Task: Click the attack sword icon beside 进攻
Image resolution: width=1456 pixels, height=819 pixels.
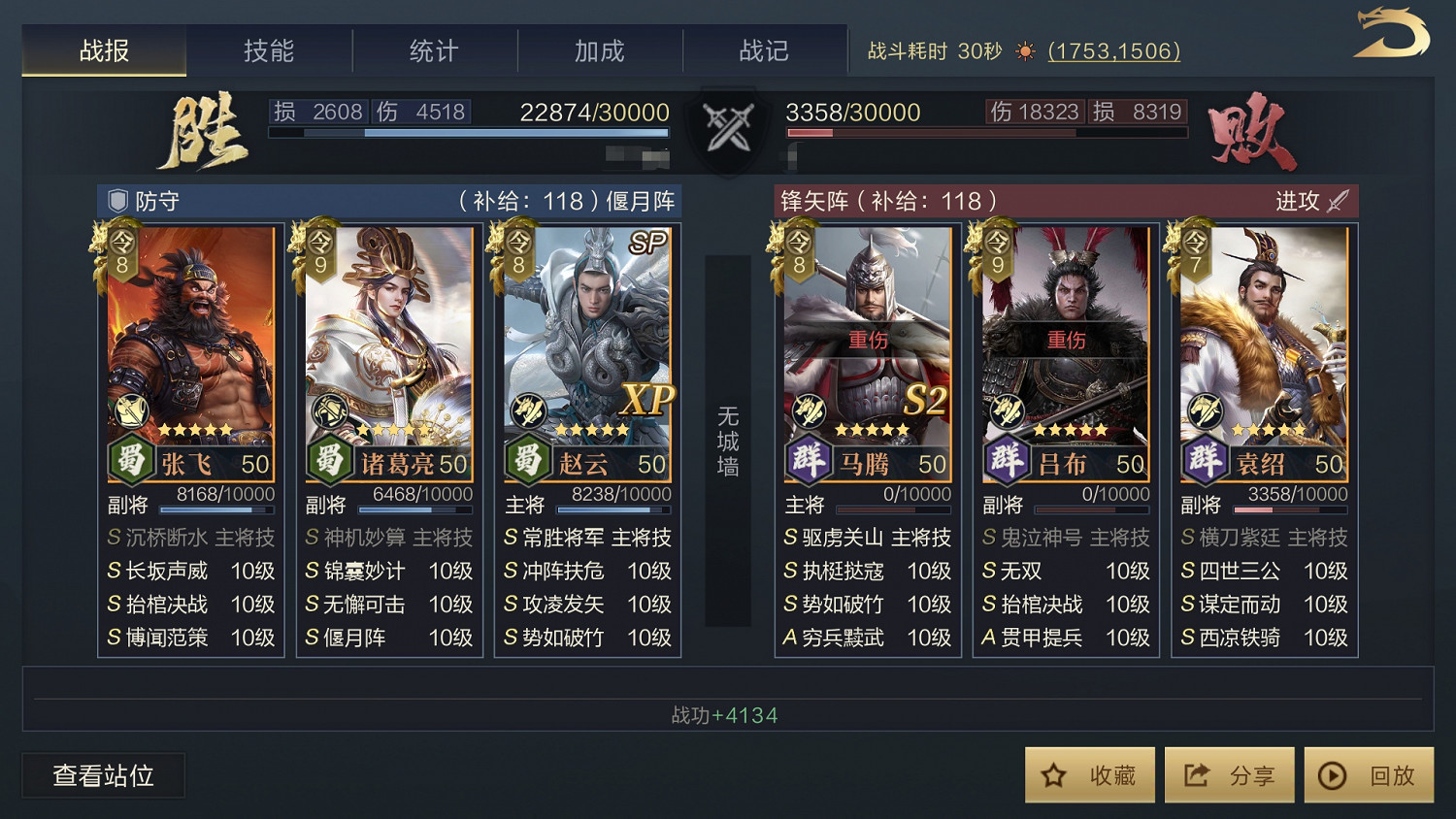Action: click(x=1338, y=201)
